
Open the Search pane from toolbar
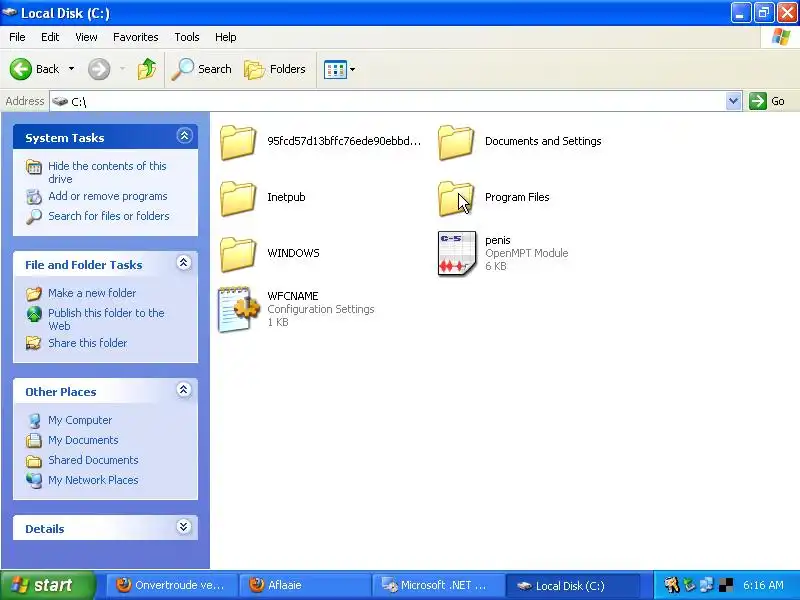point(202,69)
